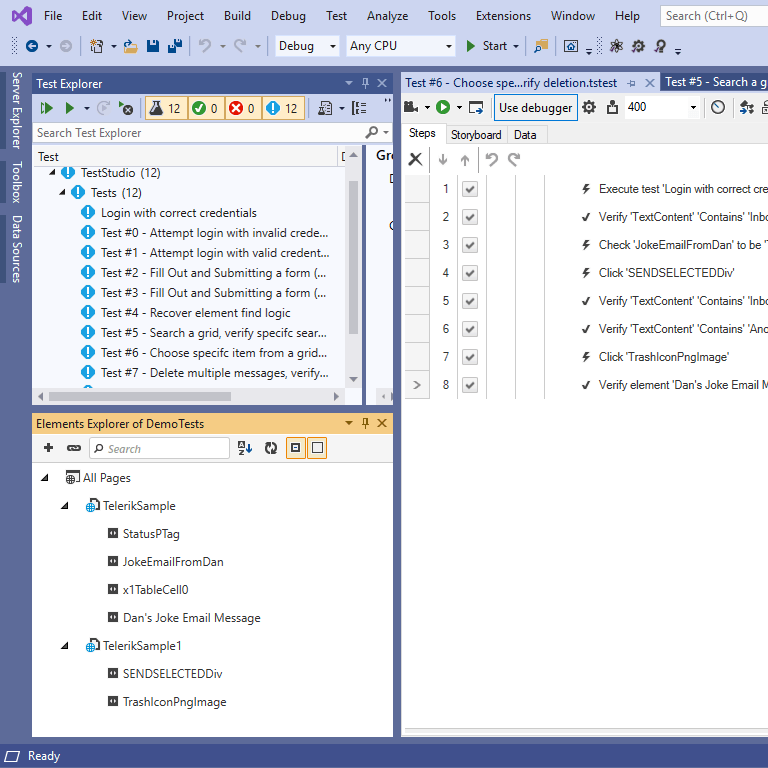Click the Use debugger button
This screenshot has width=768, height=768.
[535, 107]
